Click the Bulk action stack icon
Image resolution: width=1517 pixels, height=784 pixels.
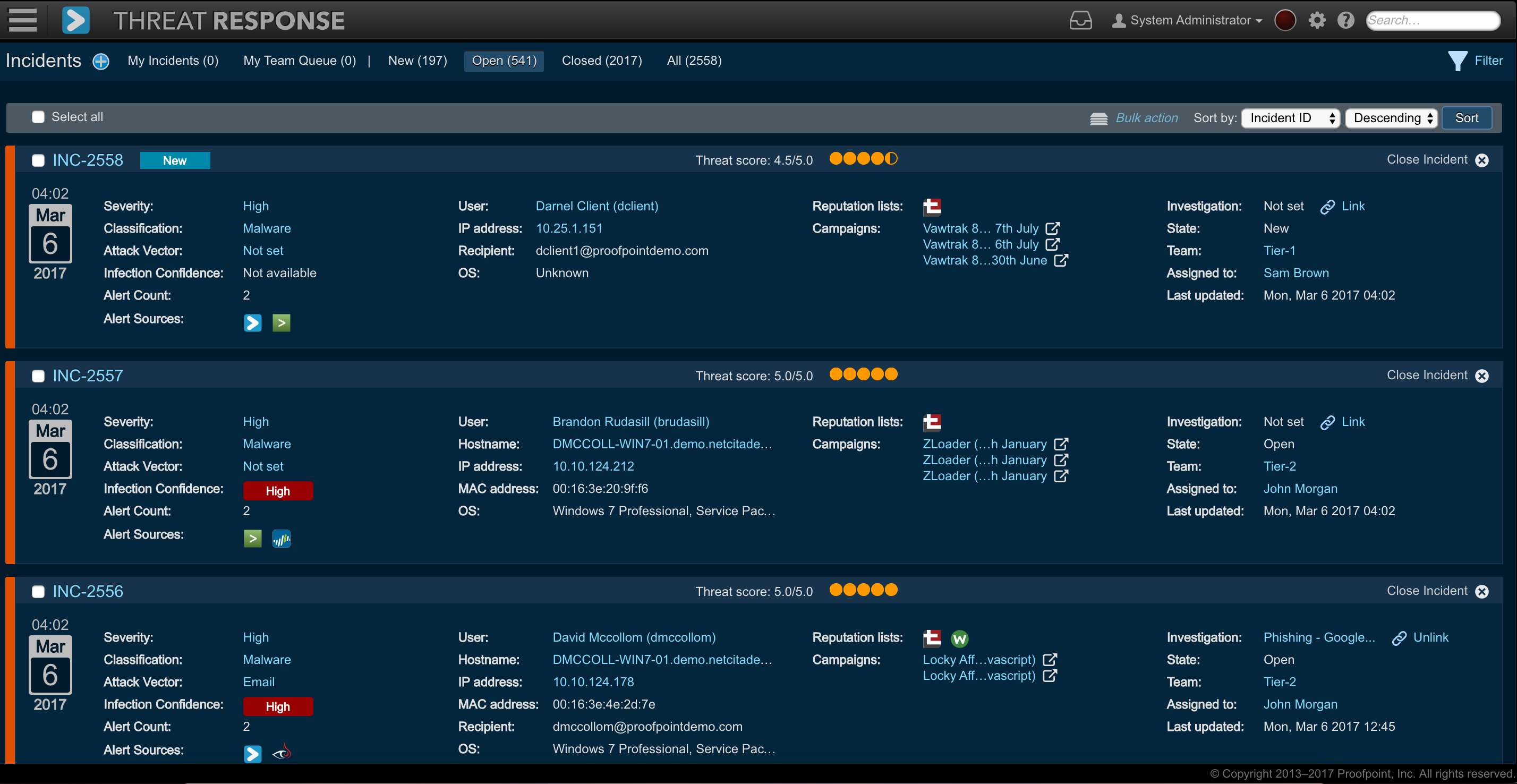1098,118
